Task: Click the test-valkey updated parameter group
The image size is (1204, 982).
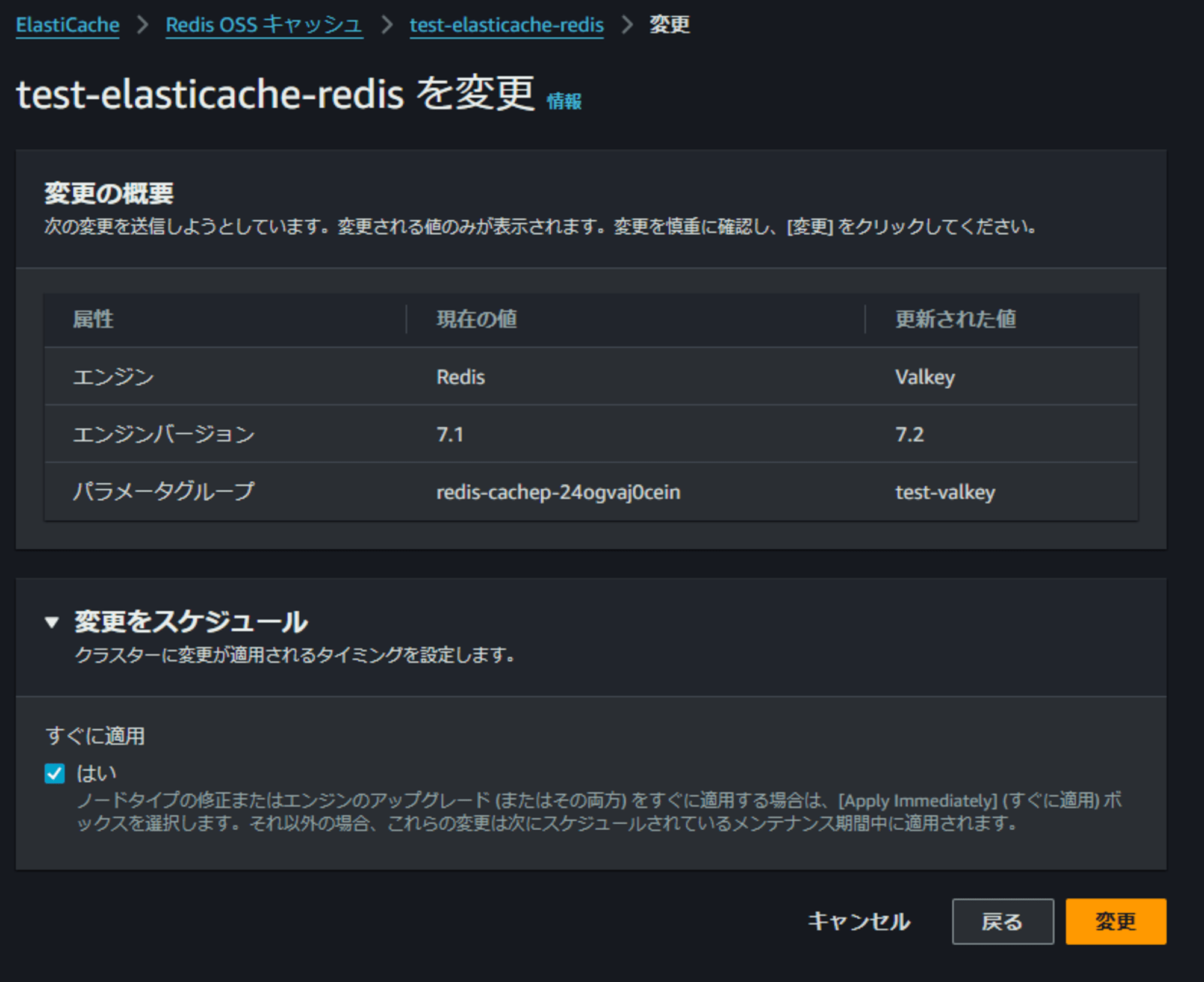Action: coord(945,492)
